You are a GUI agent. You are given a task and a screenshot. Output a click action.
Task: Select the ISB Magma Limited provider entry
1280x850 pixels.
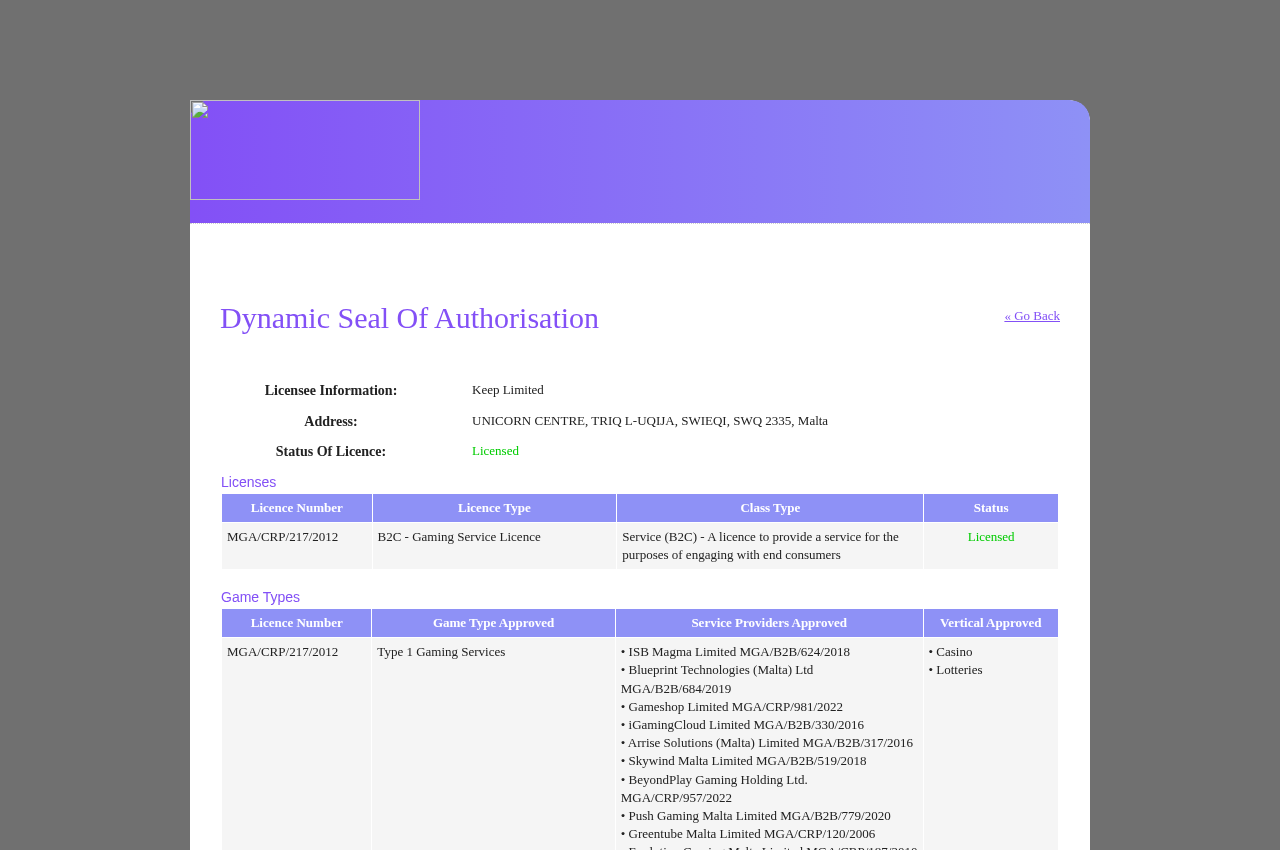(x=735, y=652)
